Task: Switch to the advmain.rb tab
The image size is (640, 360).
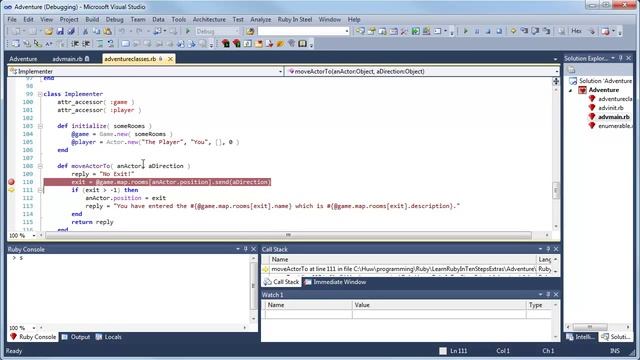Action: coord(67,59)
